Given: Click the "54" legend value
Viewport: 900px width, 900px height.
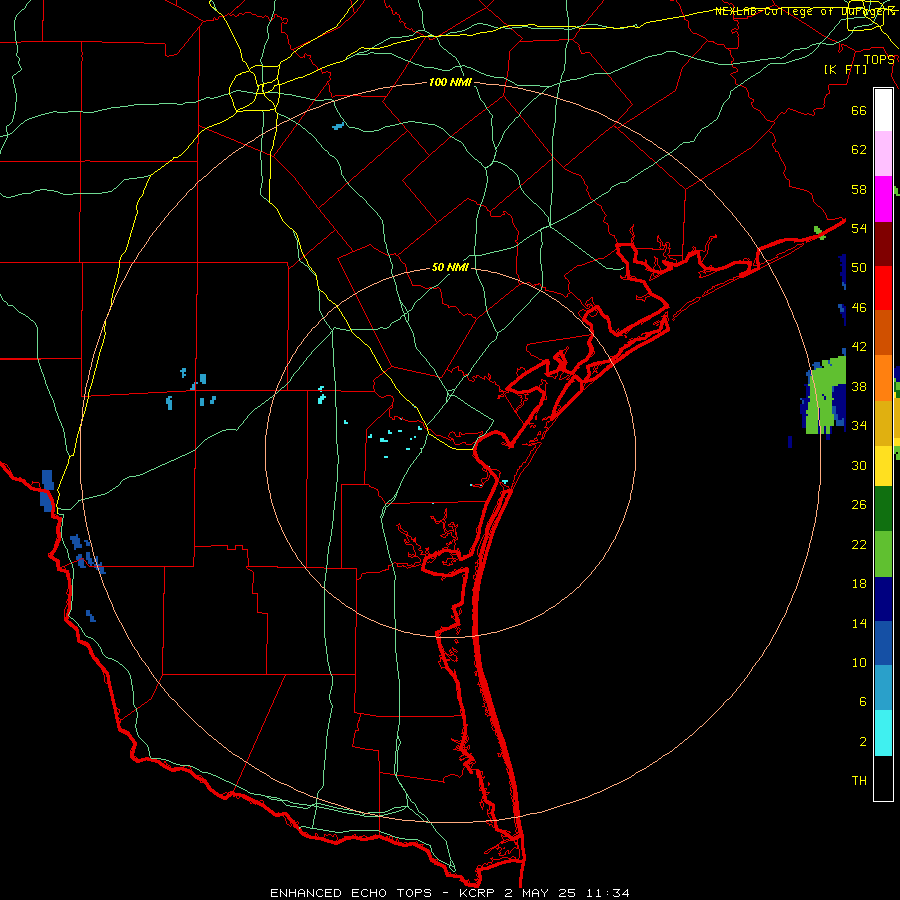Looking at the screenshot, I should 859,228.
